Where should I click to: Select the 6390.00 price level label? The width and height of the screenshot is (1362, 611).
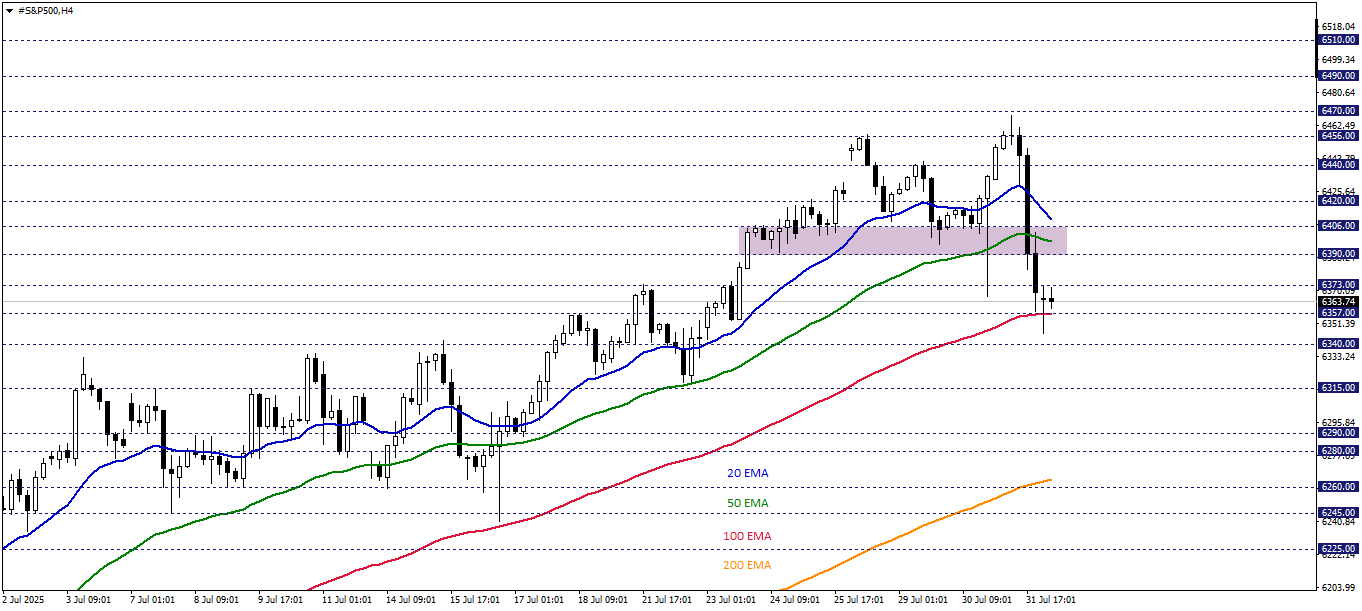pyautogui.click(x=1338, y=254)
